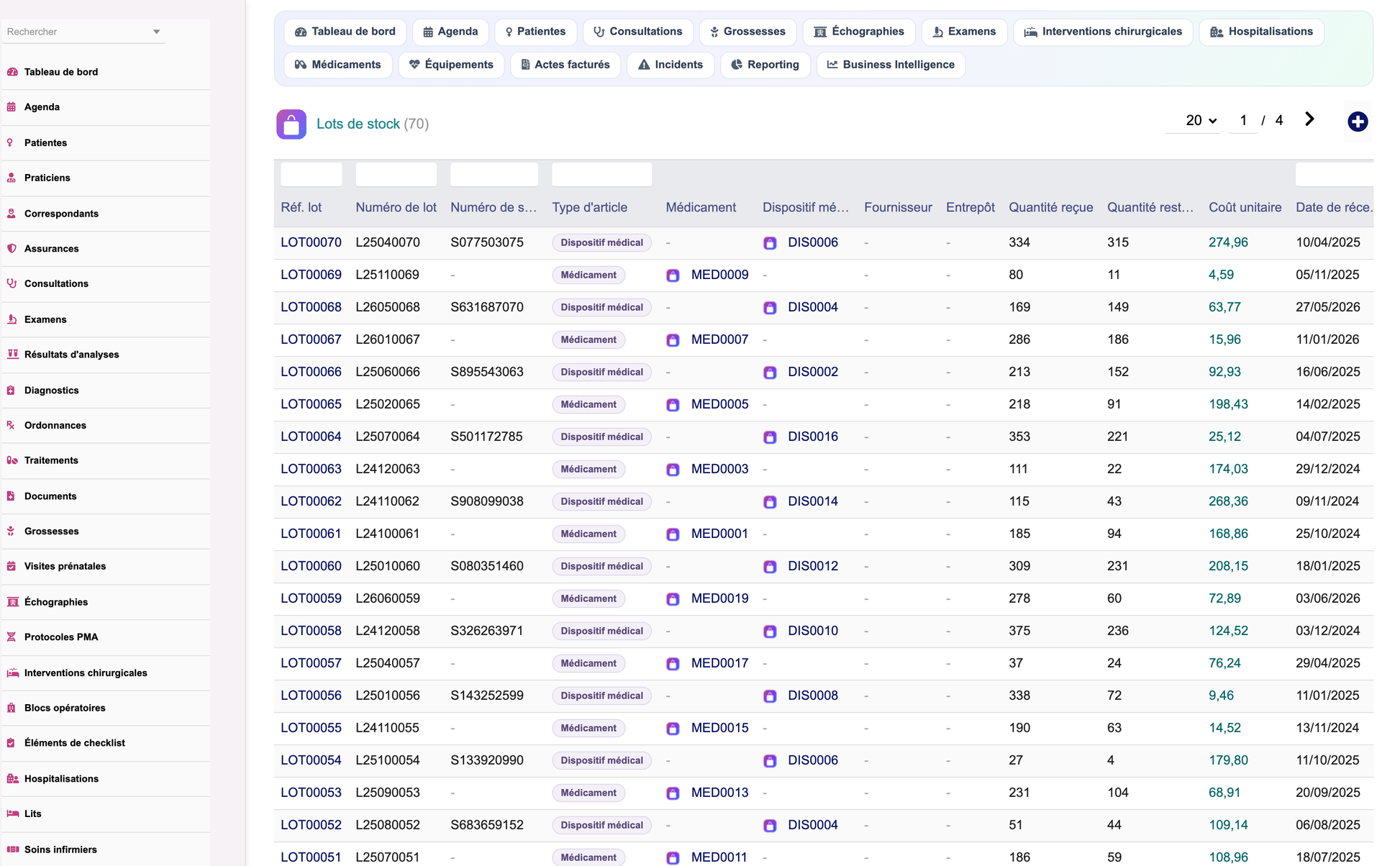Click the Visites prénatales icon
Screen dimensions: 1400x866
(x=12, y=566)
